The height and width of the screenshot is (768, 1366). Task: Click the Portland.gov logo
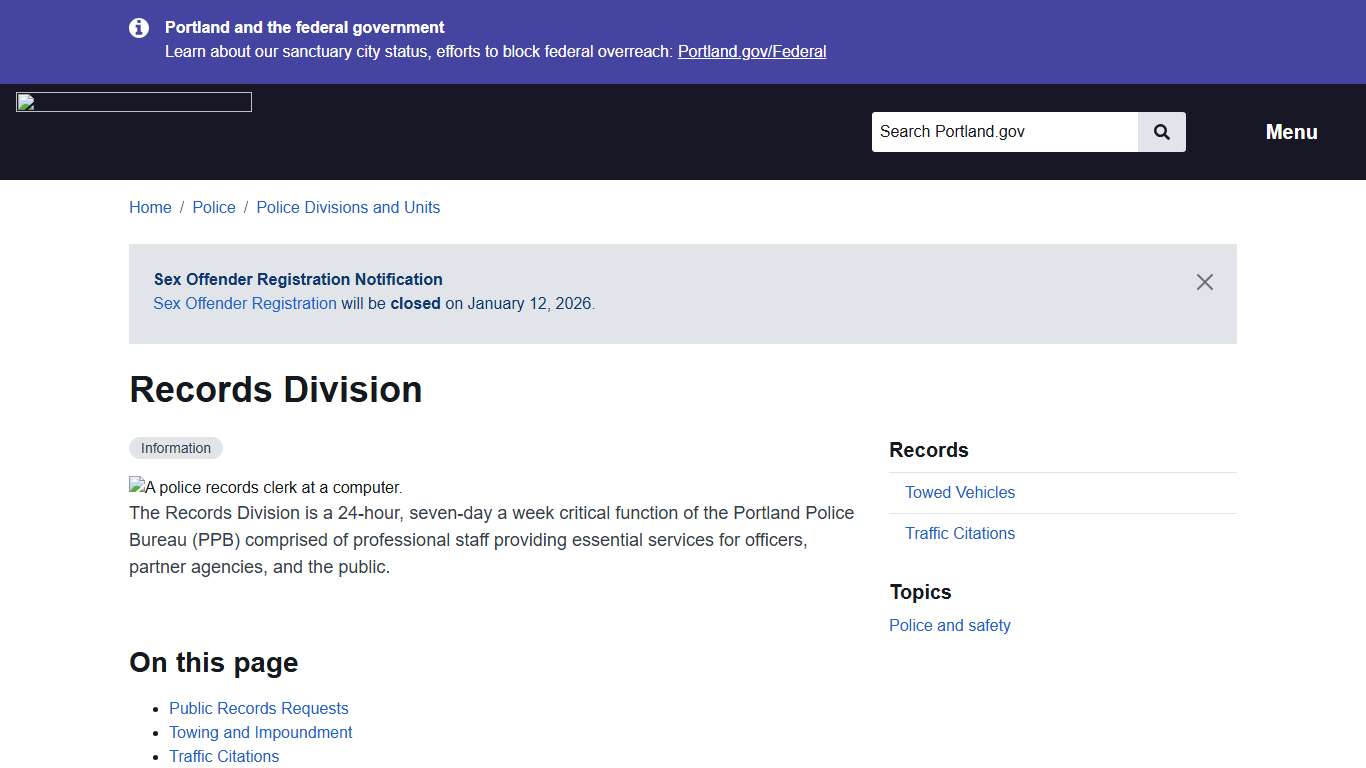tap(133, 101)
